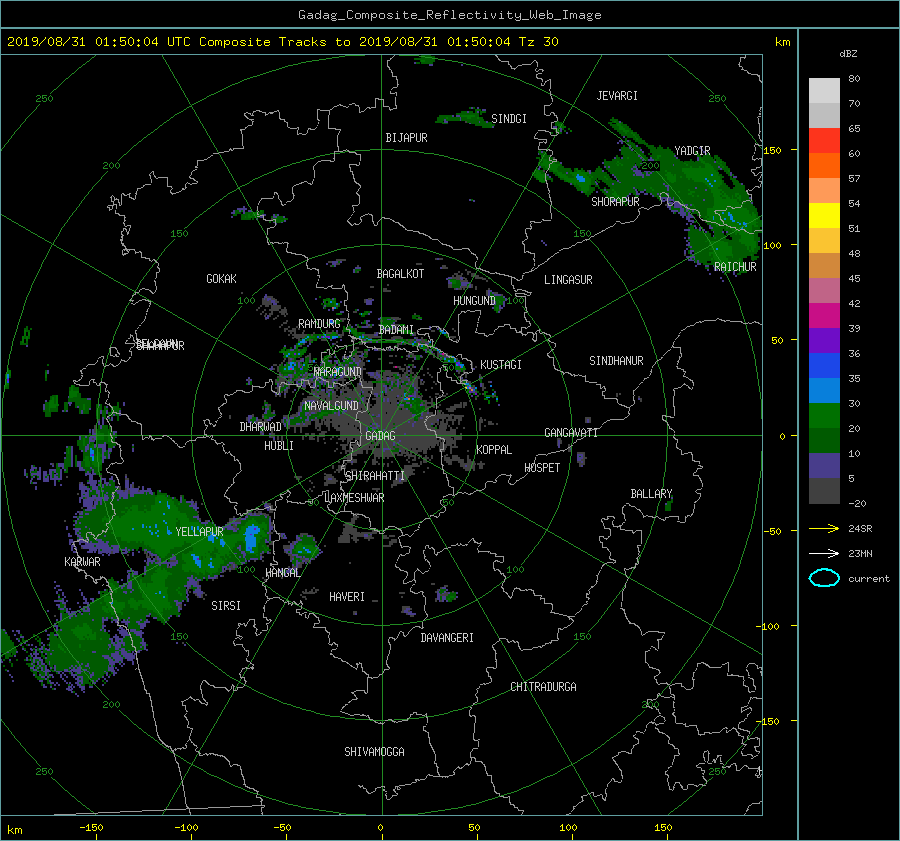Click the 24SR legend text
The image size is (900, 841).
tap(860, 528)
